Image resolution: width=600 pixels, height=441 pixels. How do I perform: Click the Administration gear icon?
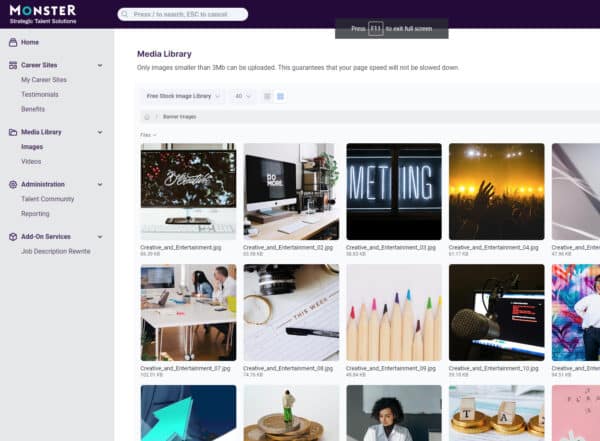pyautogui.click(x=13, y=185)
